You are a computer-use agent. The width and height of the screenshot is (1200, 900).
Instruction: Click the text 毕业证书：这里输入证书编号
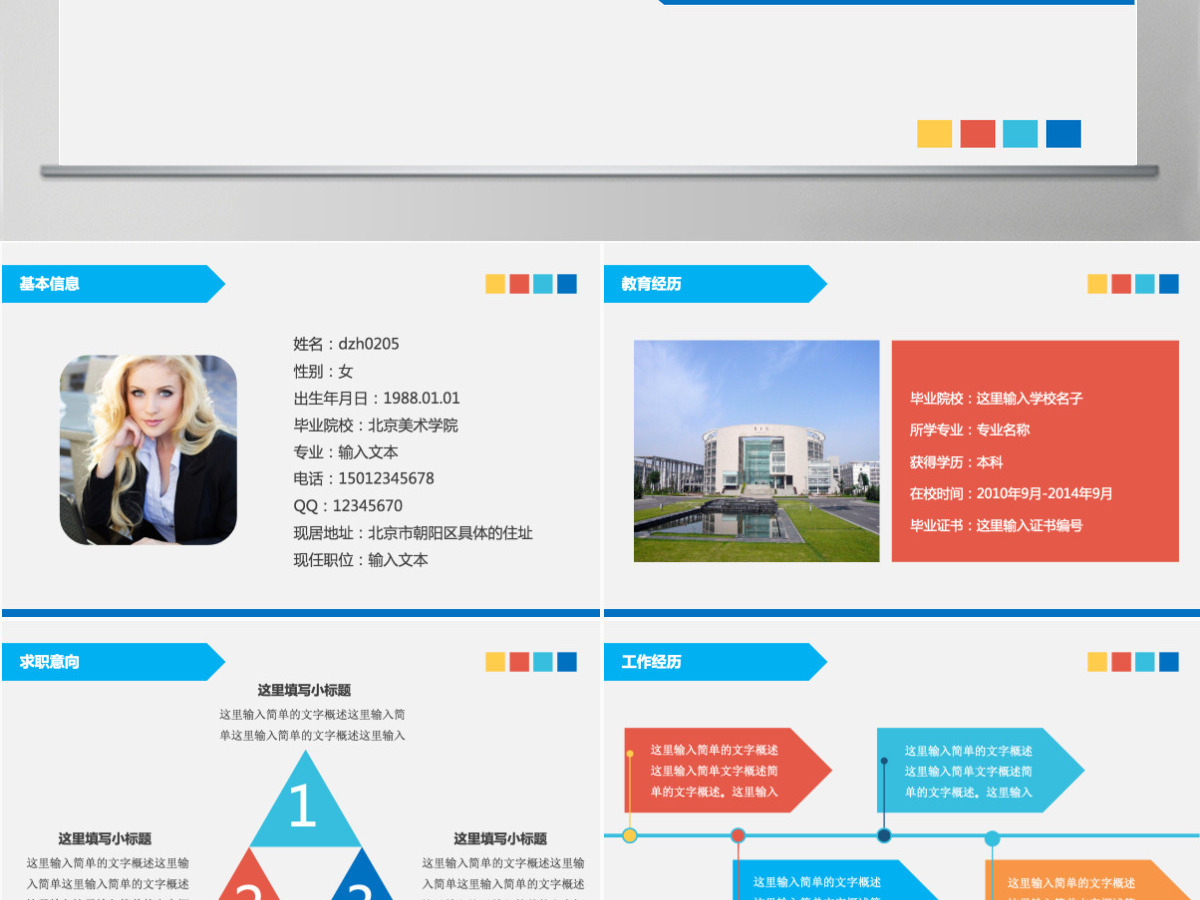coord(996,525)
